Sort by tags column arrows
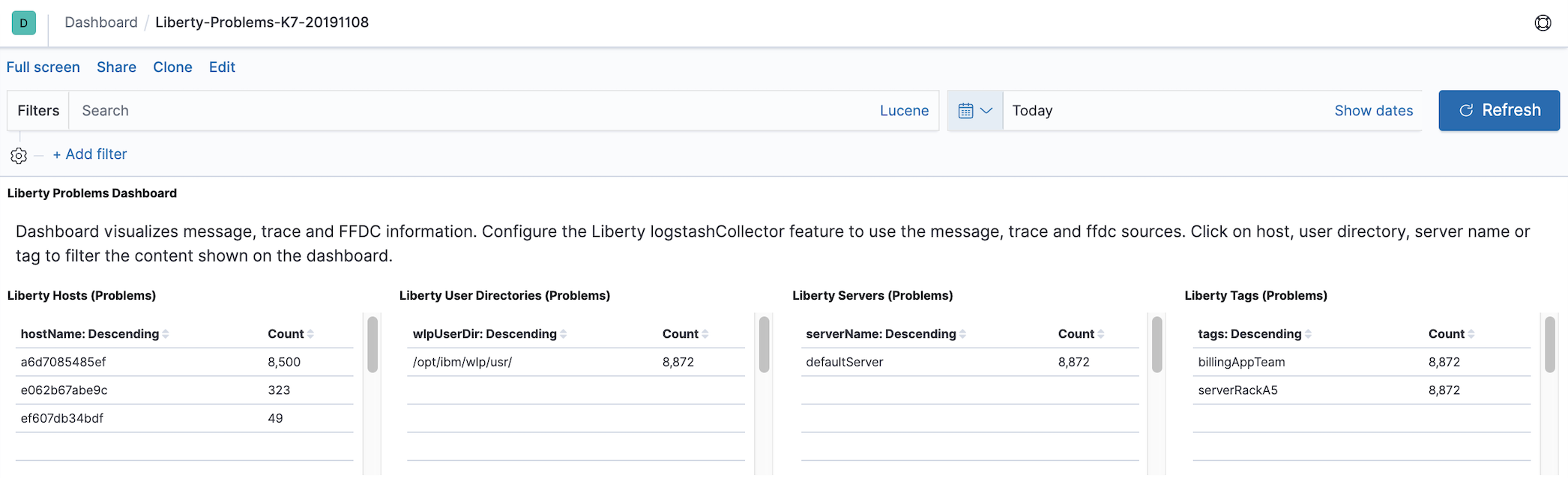Viewport: 1568px width, 478px height. 1308,334
